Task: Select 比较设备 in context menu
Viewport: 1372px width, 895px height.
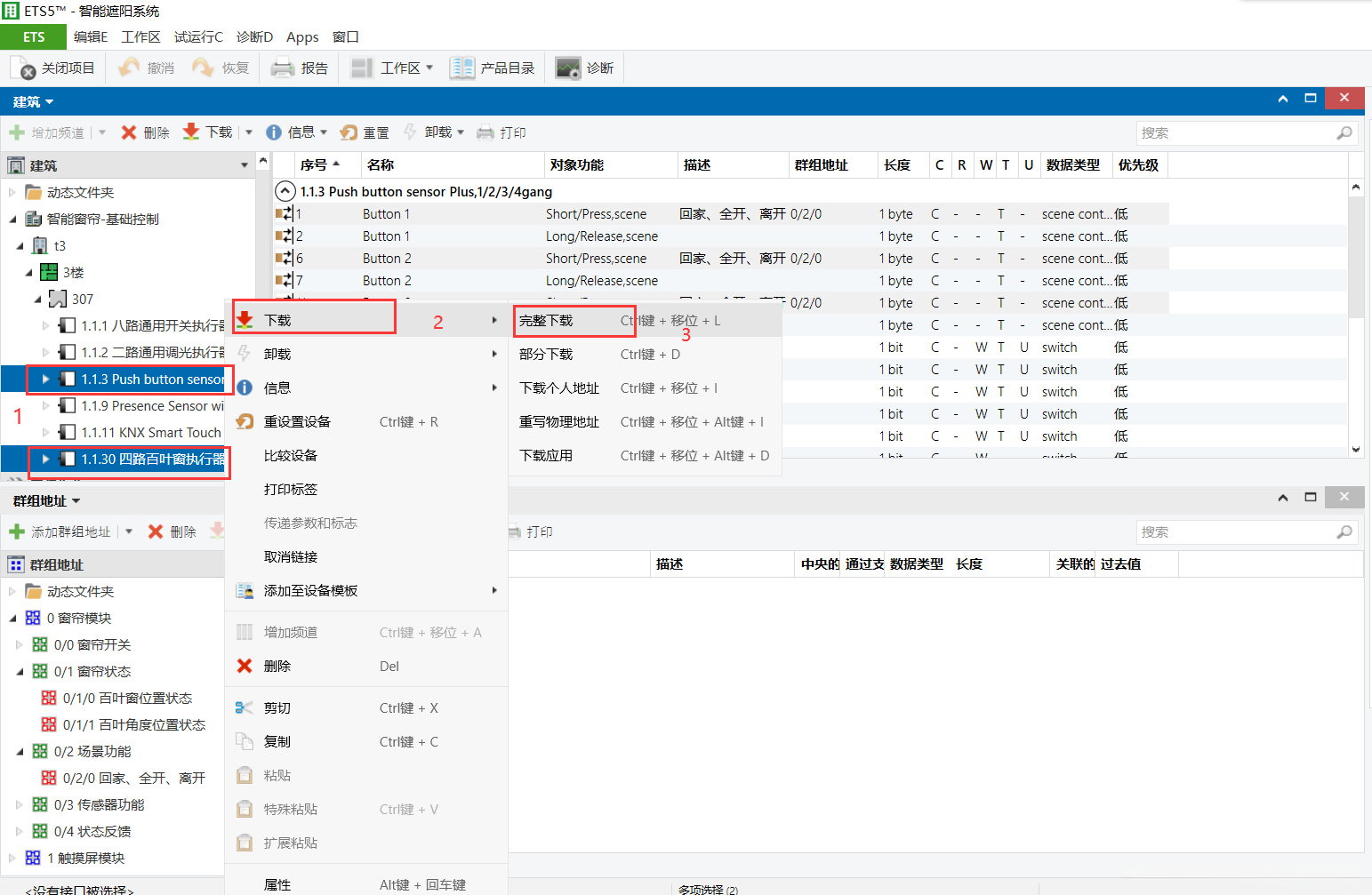Action: [366, 455]
